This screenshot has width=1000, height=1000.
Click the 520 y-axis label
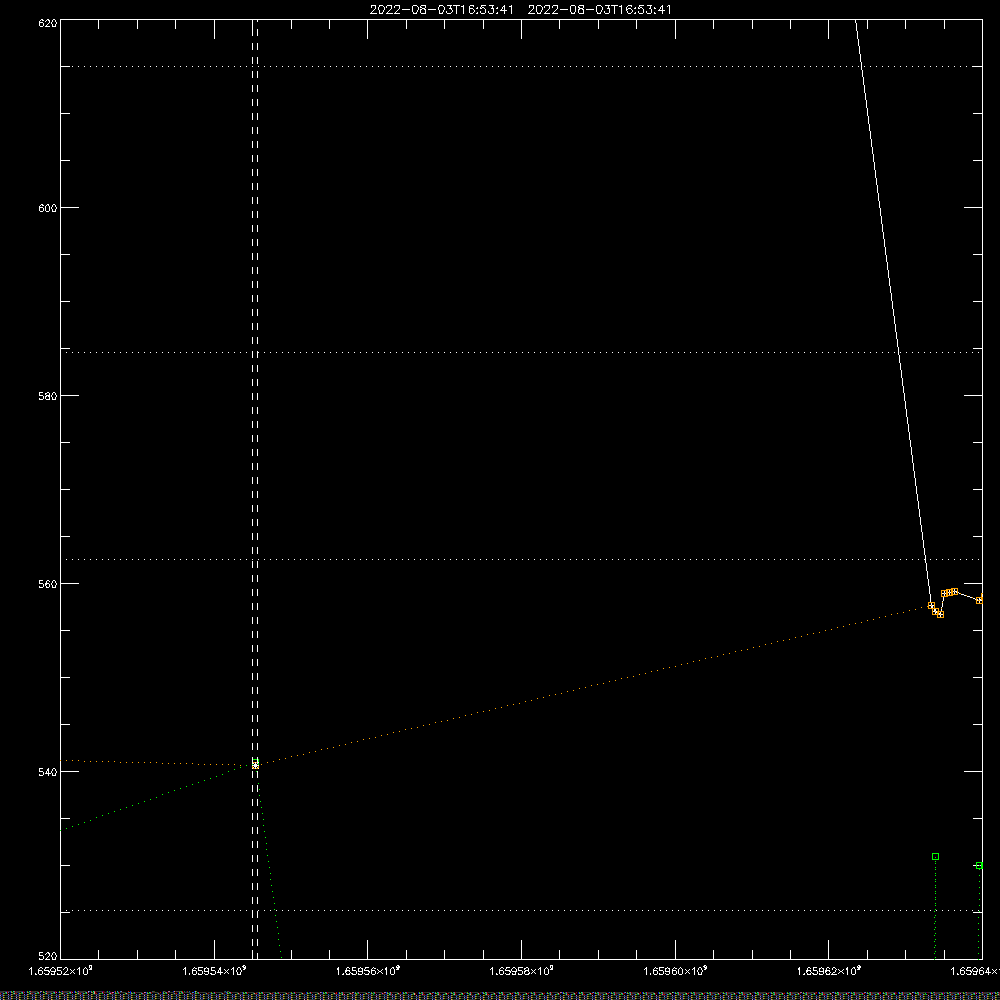[x=48, y=956]
